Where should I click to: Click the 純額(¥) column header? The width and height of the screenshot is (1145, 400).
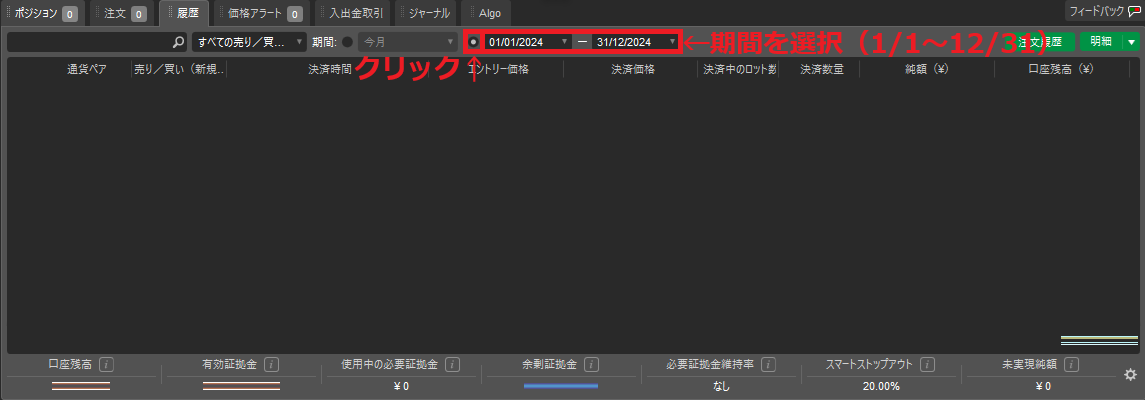[x=927, y=69]
